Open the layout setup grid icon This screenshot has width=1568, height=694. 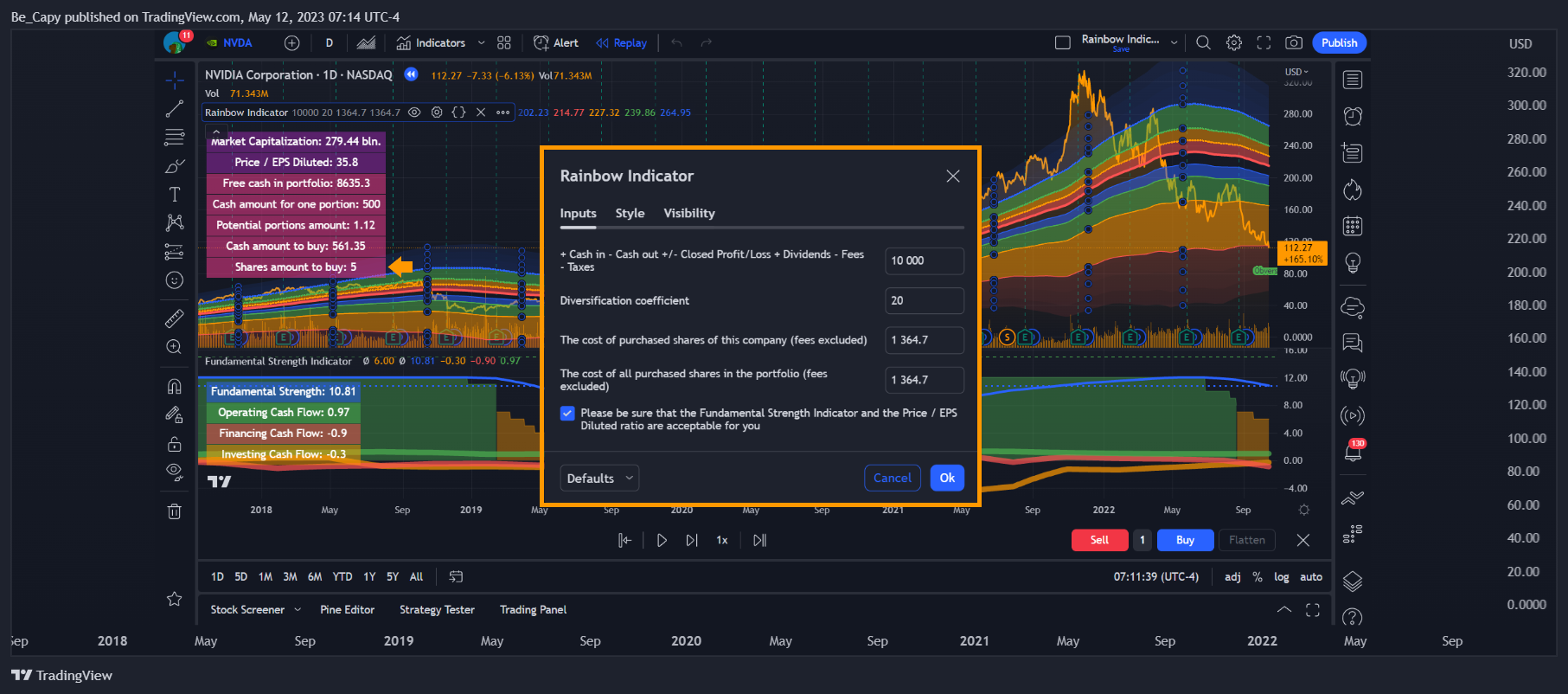(x=504, y=43)
